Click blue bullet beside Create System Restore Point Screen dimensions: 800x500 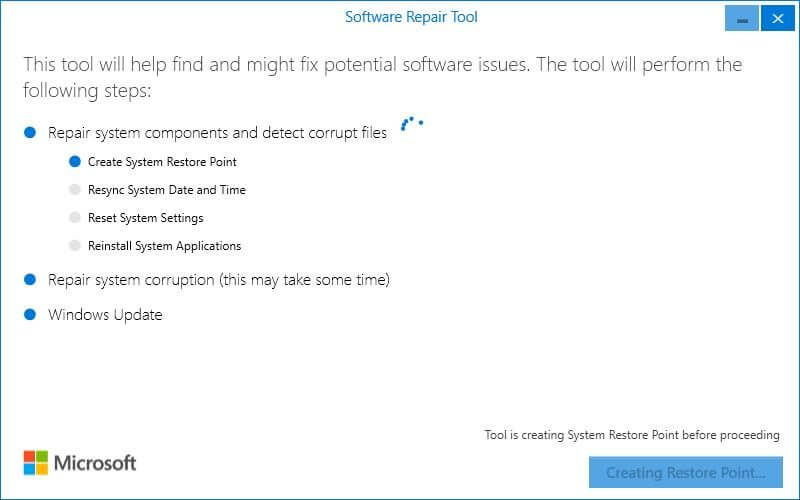(x=75, y=162)
